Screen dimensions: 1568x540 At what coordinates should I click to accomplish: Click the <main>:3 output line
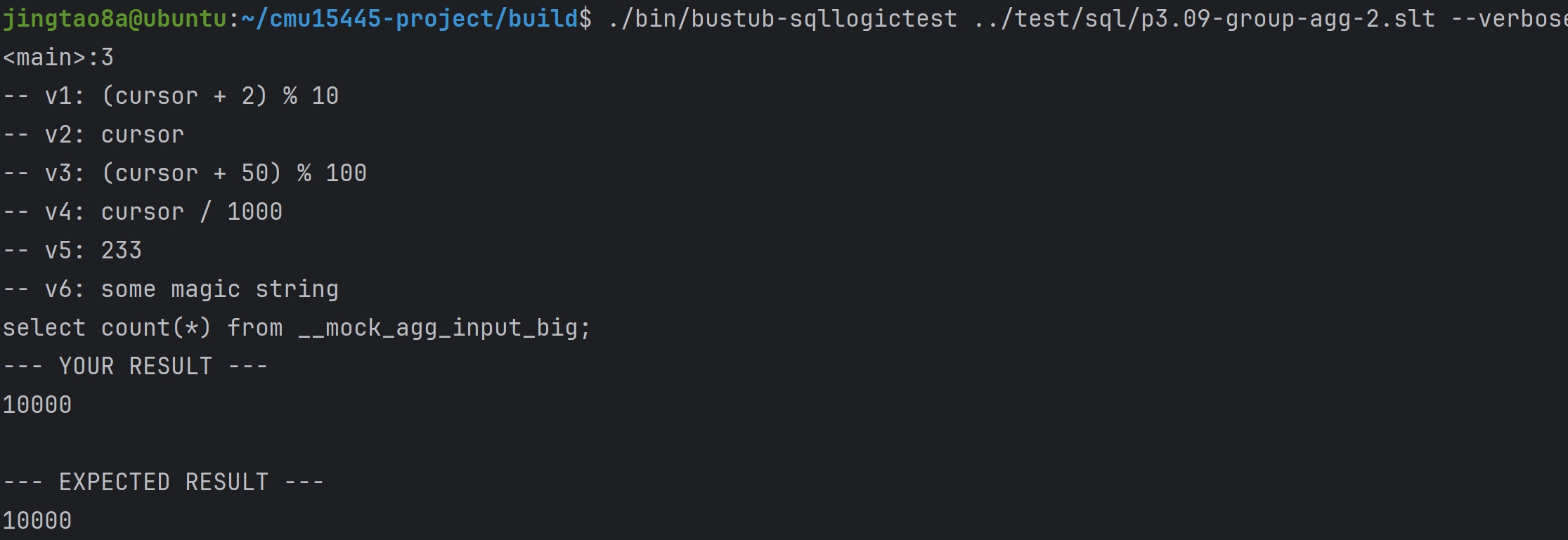coord(58,58)
